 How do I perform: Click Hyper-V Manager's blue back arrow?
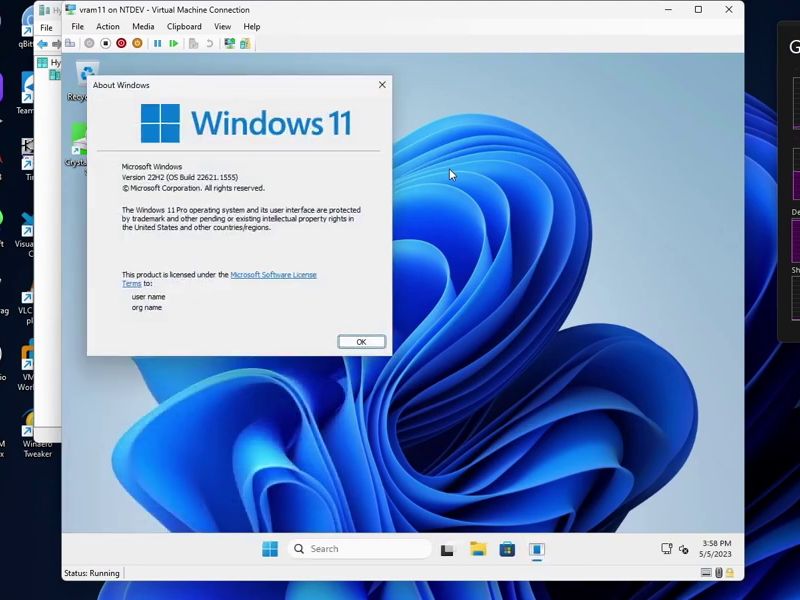(x=42, y=44)
